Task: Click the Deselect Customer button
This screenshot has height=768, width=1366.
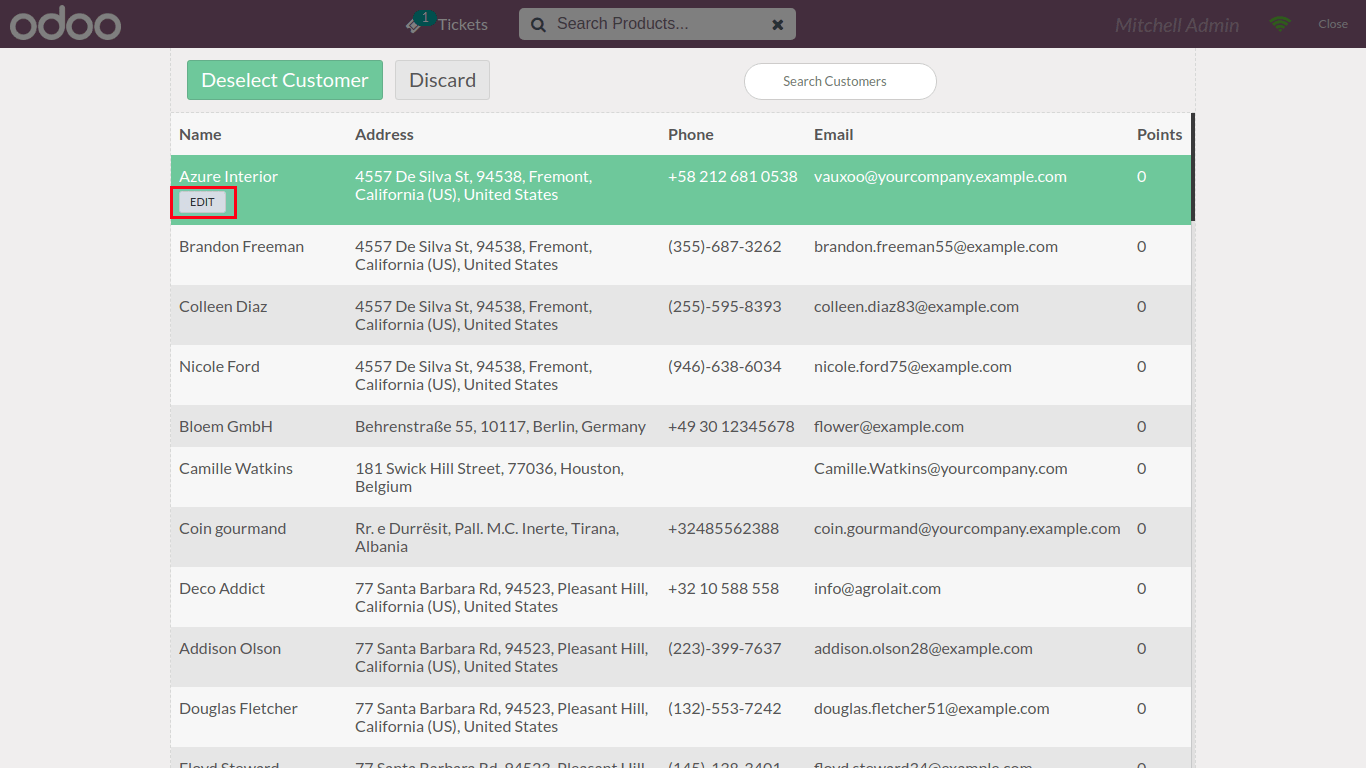Action: [x=285, y=80]
